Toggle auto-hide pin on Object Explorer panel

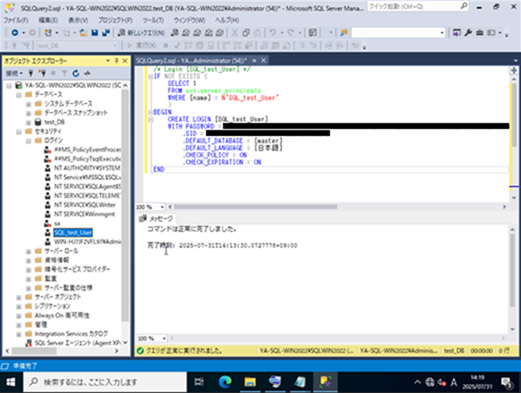click(x=116, y=61)
